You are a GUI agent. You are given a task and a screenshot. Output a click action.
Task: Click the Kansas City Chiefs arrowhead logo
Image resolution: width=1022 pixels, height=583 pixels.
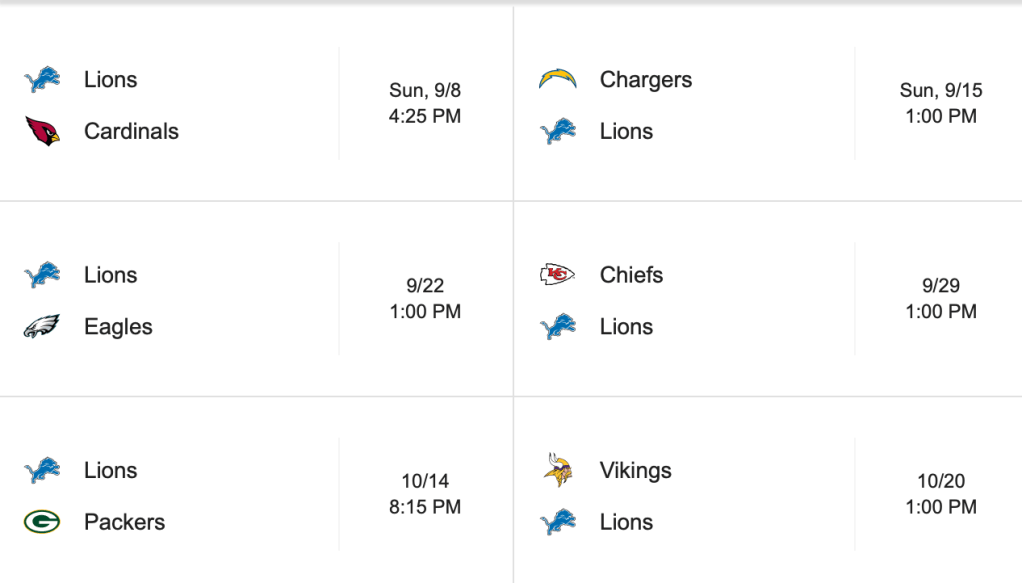coord(558,274)
